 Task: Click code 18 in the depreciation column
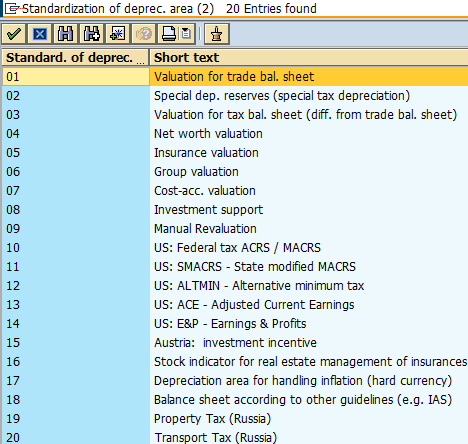coord(13,400)
